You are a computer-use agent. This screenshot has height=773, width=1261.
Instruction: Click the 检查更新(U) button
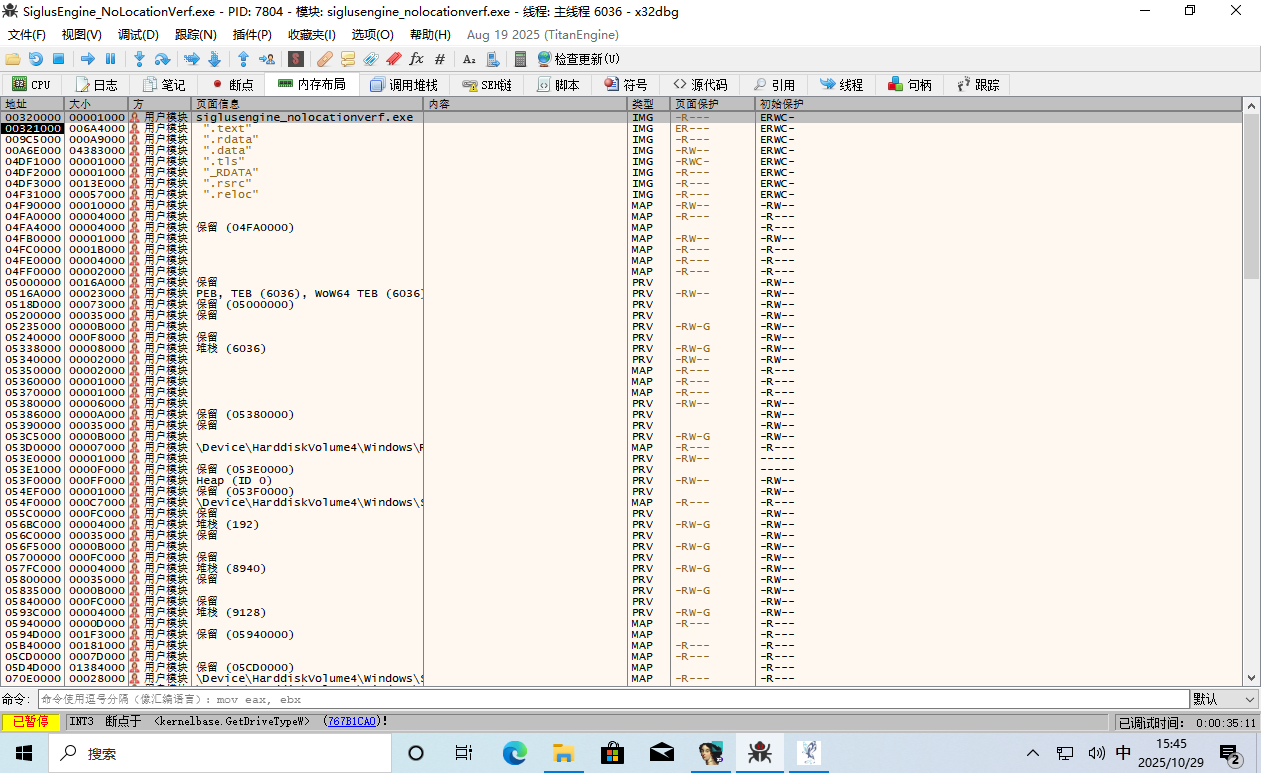pyautogui.click(x=579, y=59)
